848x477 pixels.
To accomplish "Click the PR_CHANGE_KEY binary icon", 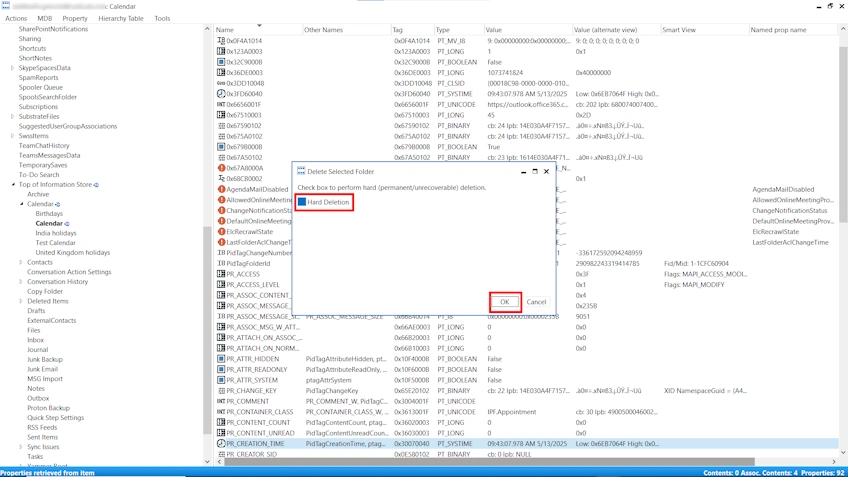I will (x=221, y=390).
